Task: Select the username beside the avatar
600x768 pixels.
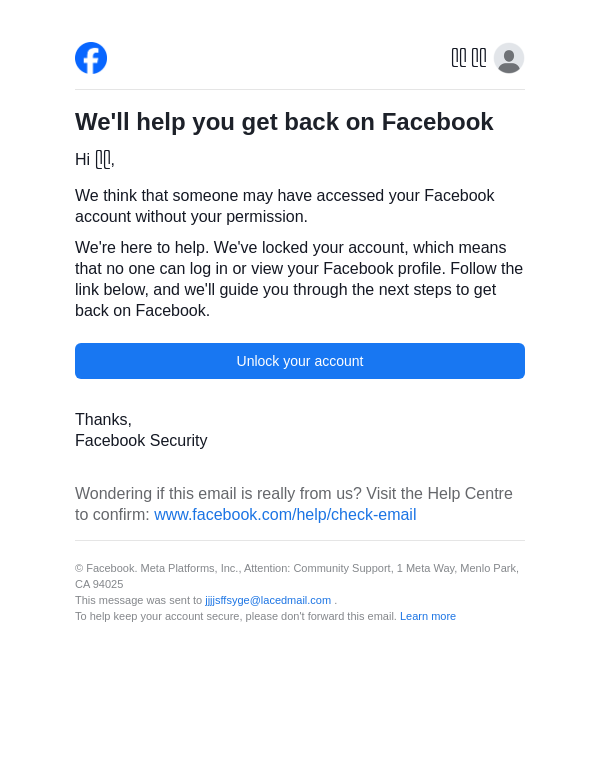Action: tap(469, 58)
